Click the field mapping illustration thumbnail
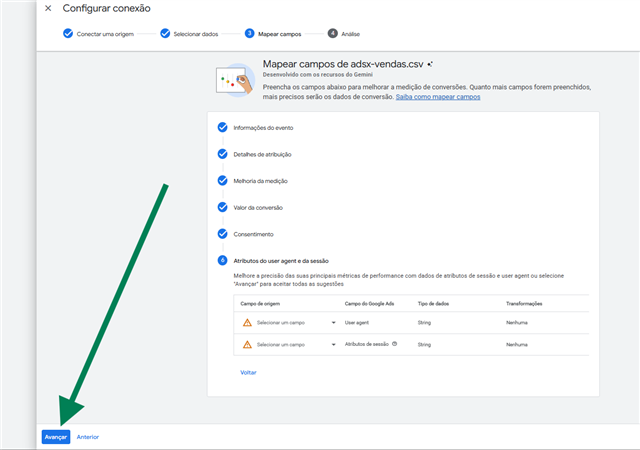The width and height of the screenshot is (640, 450). [x=235, y=80]
